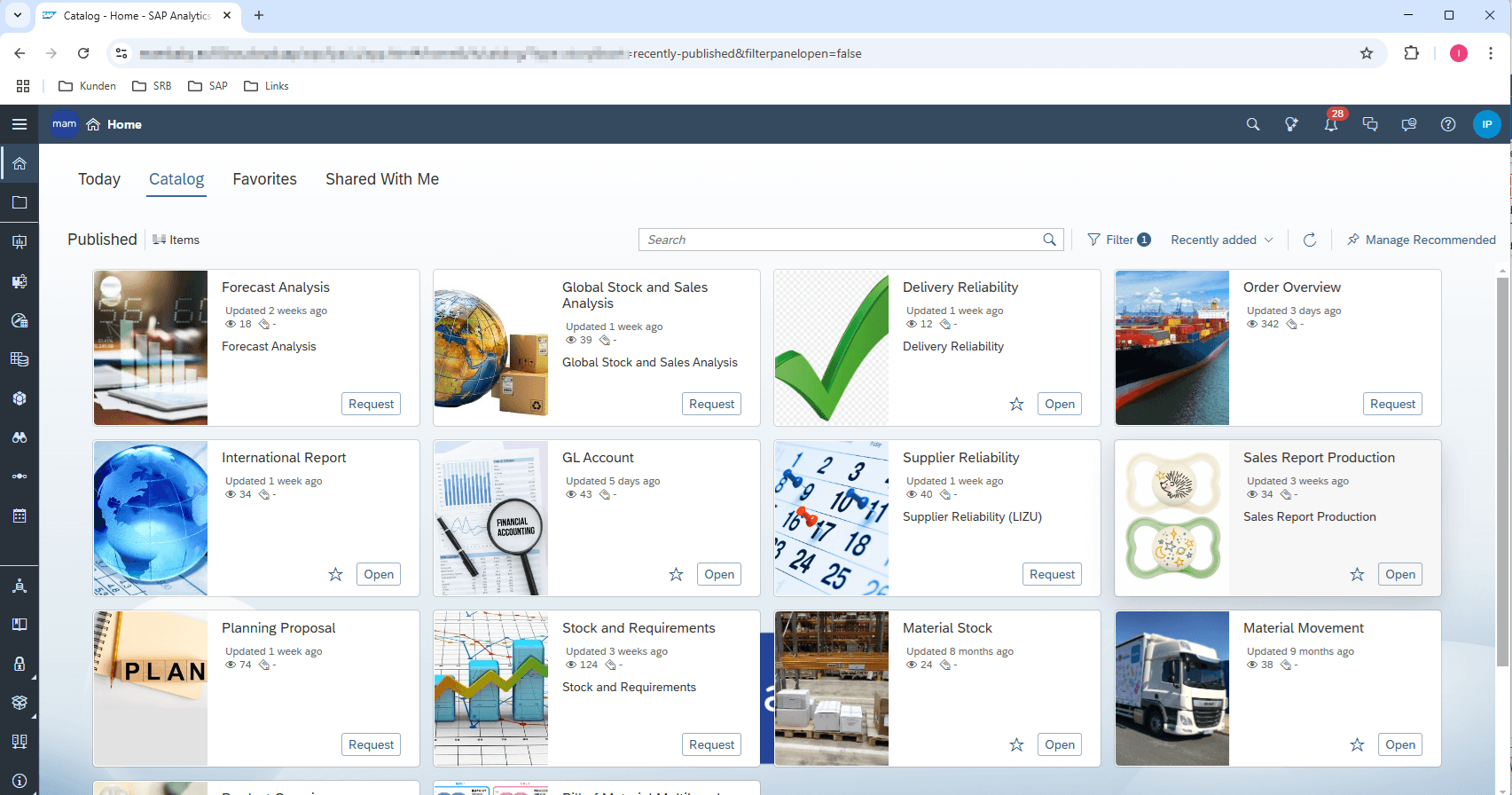This screenshot has height=795, width=1512.
Task: Click the hierarchy-people icon in the sidebar
Action: 20,586
